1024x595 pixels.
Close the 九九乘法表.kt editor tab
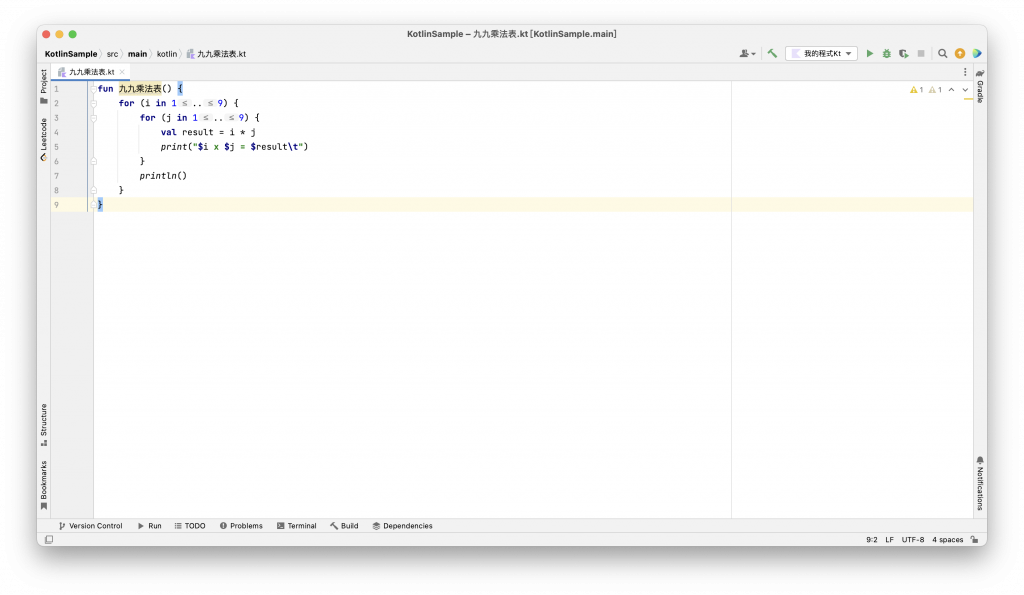[122, 72]
